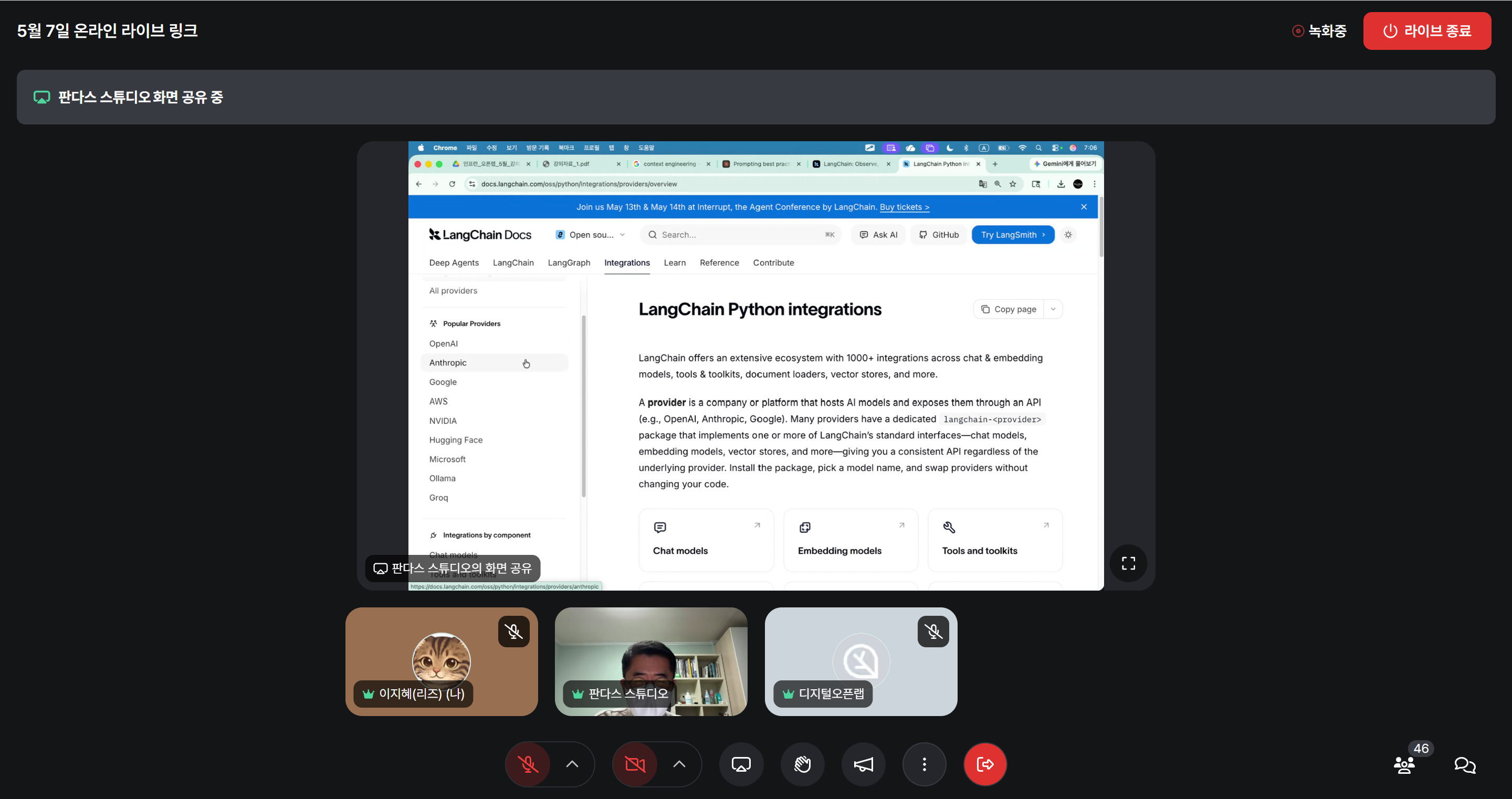Click the docs sidebar scrollbar
The image size is (1512, 799).
pyautogui.click(x=583, y=406)
